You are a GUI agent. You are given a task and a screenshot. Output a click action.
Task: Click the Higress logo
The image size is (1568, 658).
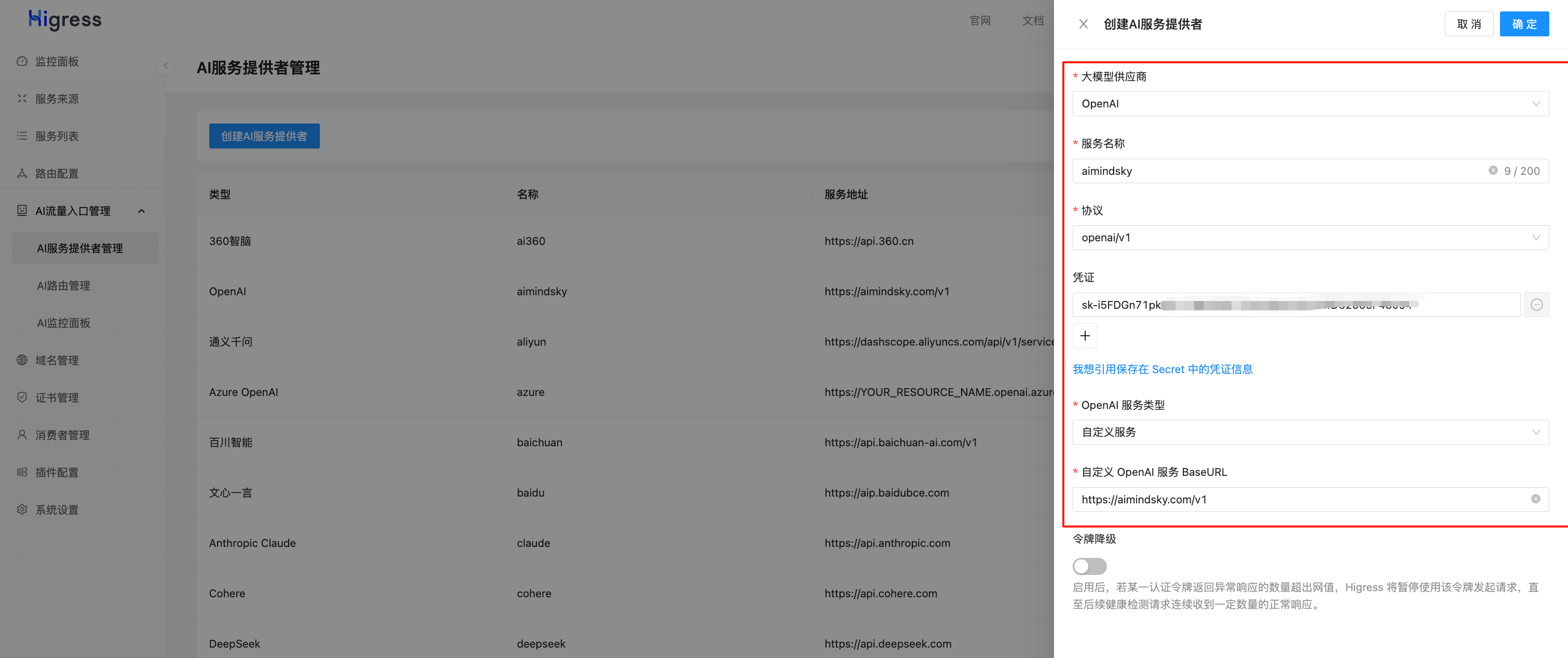point(65,20)
